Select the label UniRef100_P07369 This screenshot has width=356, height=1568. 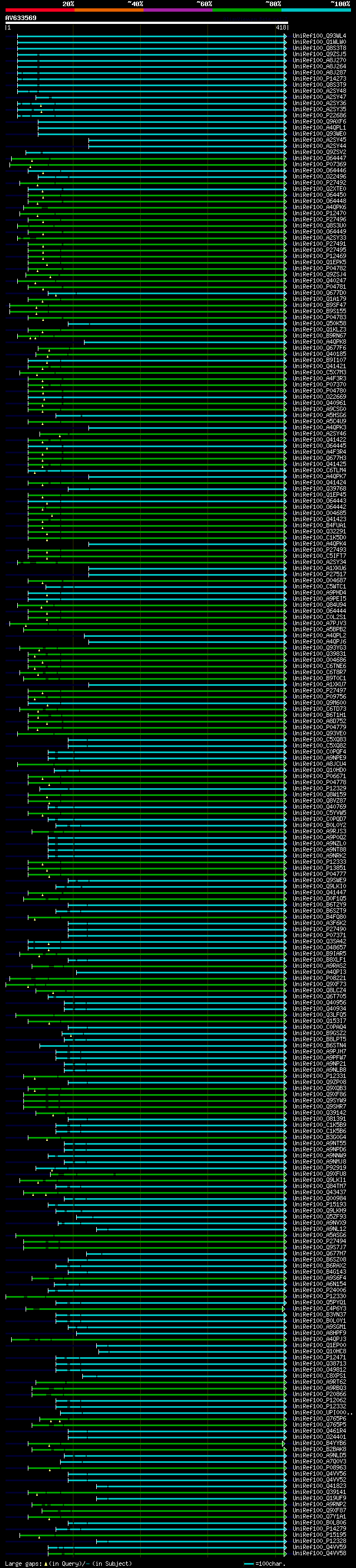coord(319,164)
